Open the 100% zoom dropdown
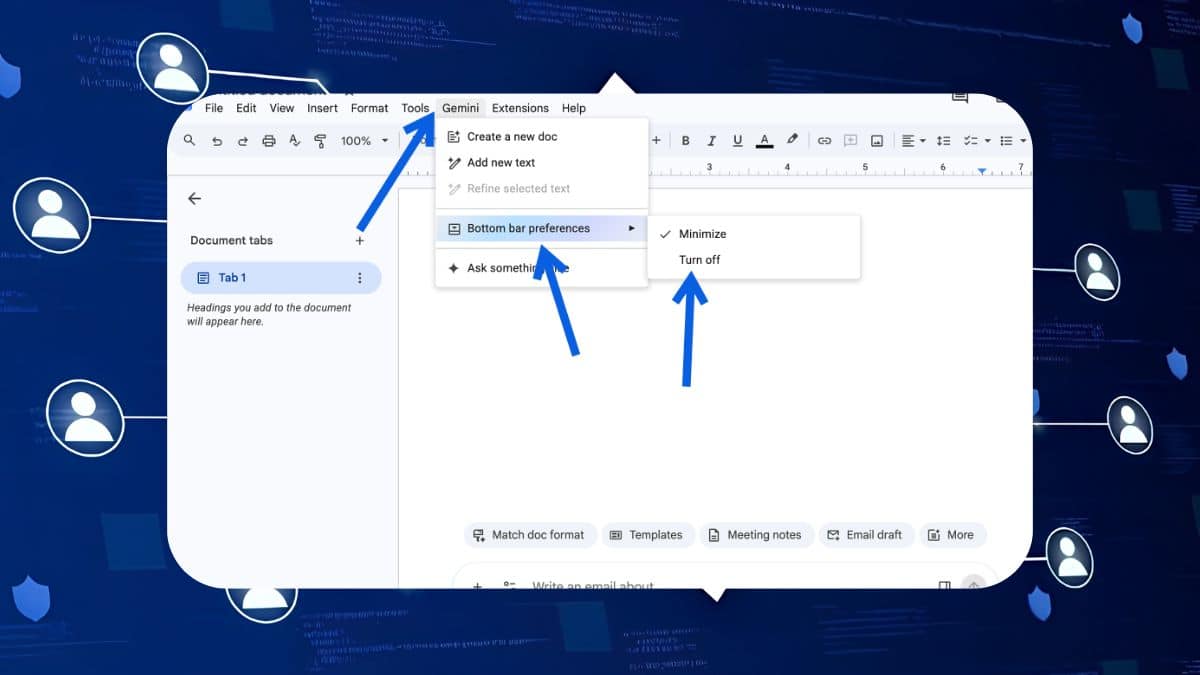Image resolution: width=1200 pixels, height=675 pixels. [x=364, y=141]
